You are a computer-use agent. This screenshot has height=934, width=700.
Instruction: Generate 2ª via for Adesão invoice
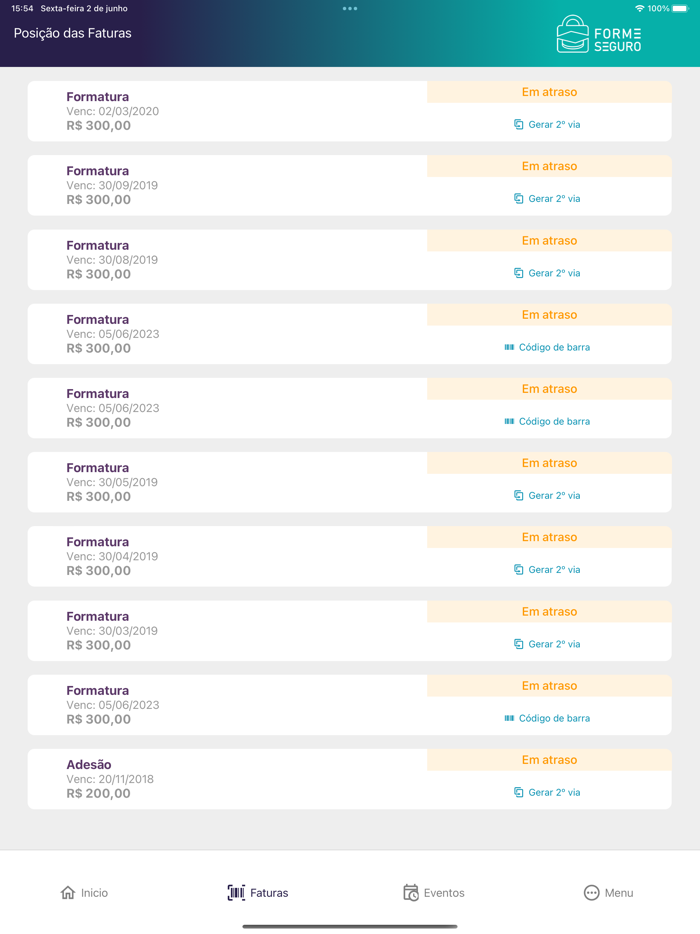[547, 792]
